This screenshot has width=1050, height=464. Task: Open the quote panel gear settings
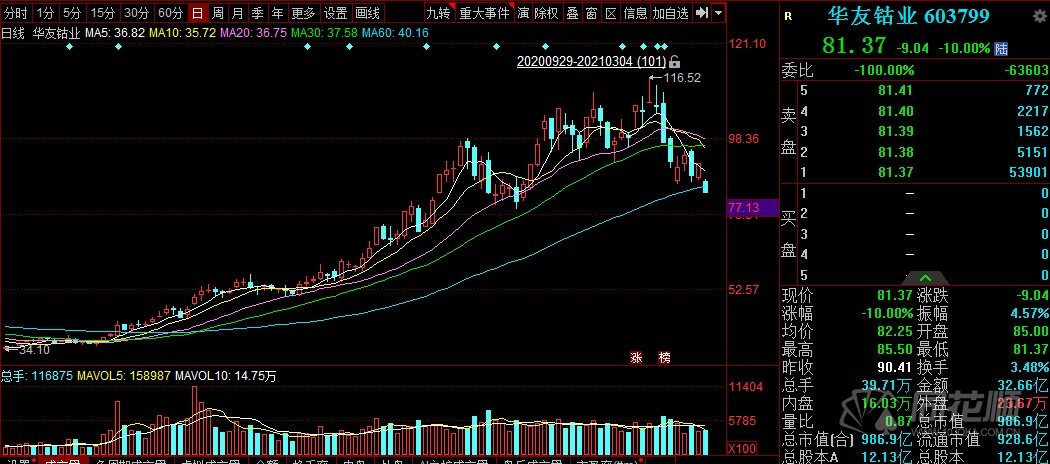pos(1039,17)
